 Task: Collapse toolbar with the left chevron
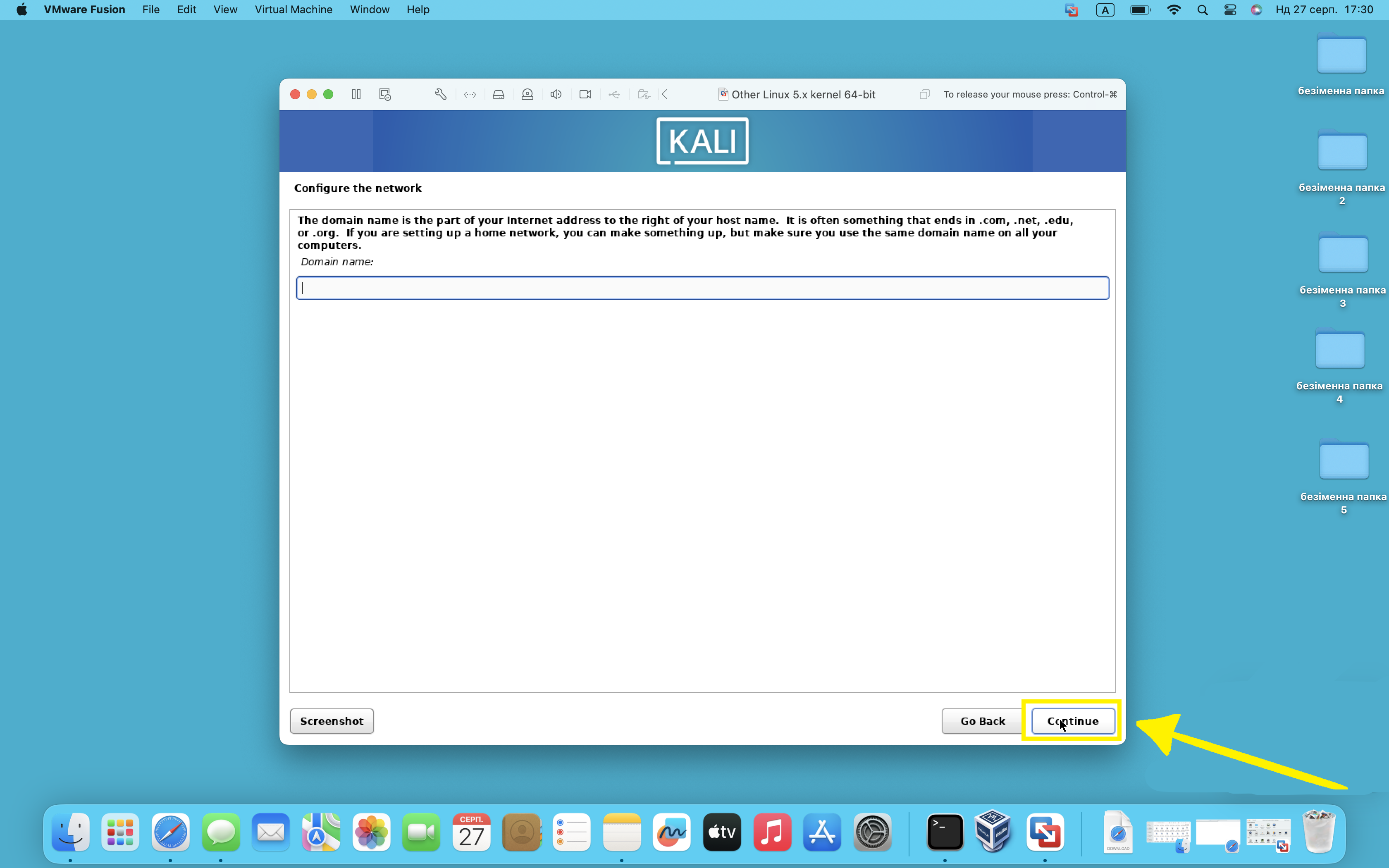[665, 94]
